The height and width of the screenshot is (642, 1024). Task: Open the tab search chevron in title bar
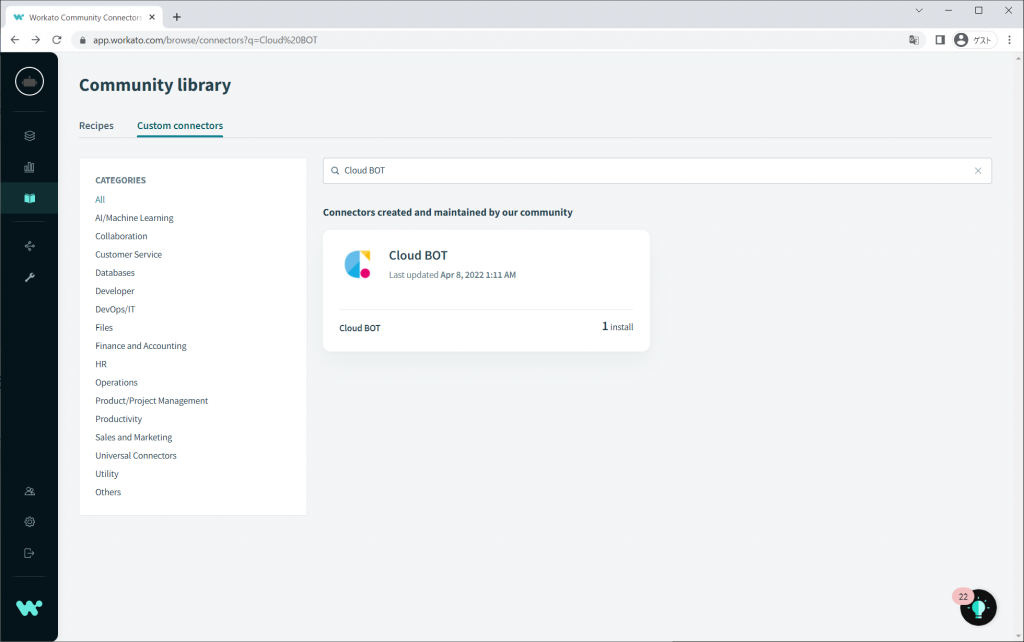point(919,10)
